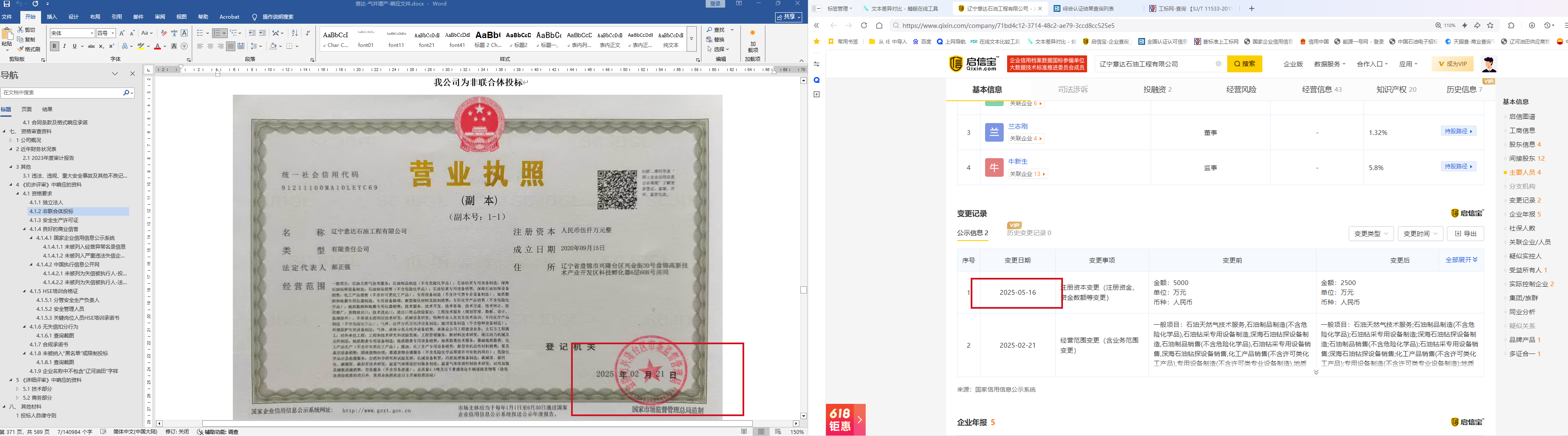Toggle underline formatting in Word
The image size is (1568, 436).
pyautogui.click(x=75, y=46)
